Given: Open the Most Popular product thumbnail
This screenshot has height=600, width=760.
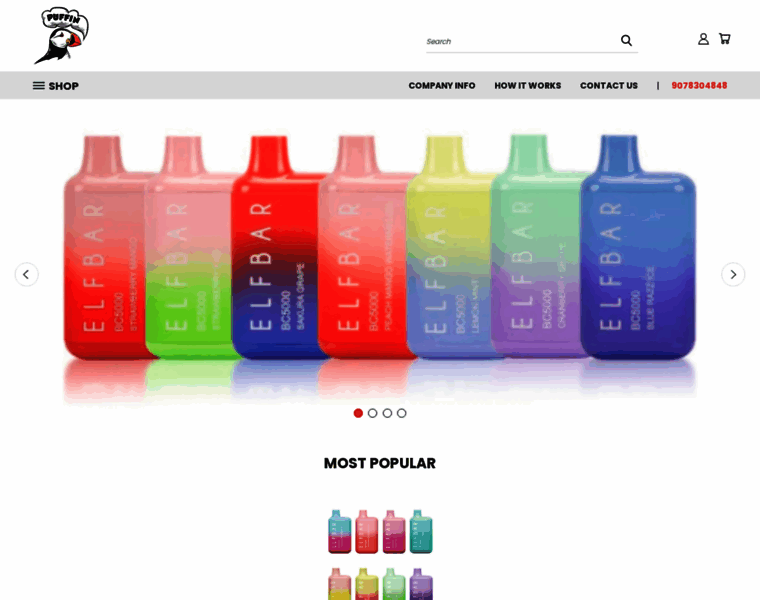Looking at the screenshot, I should tap(380, 554).
